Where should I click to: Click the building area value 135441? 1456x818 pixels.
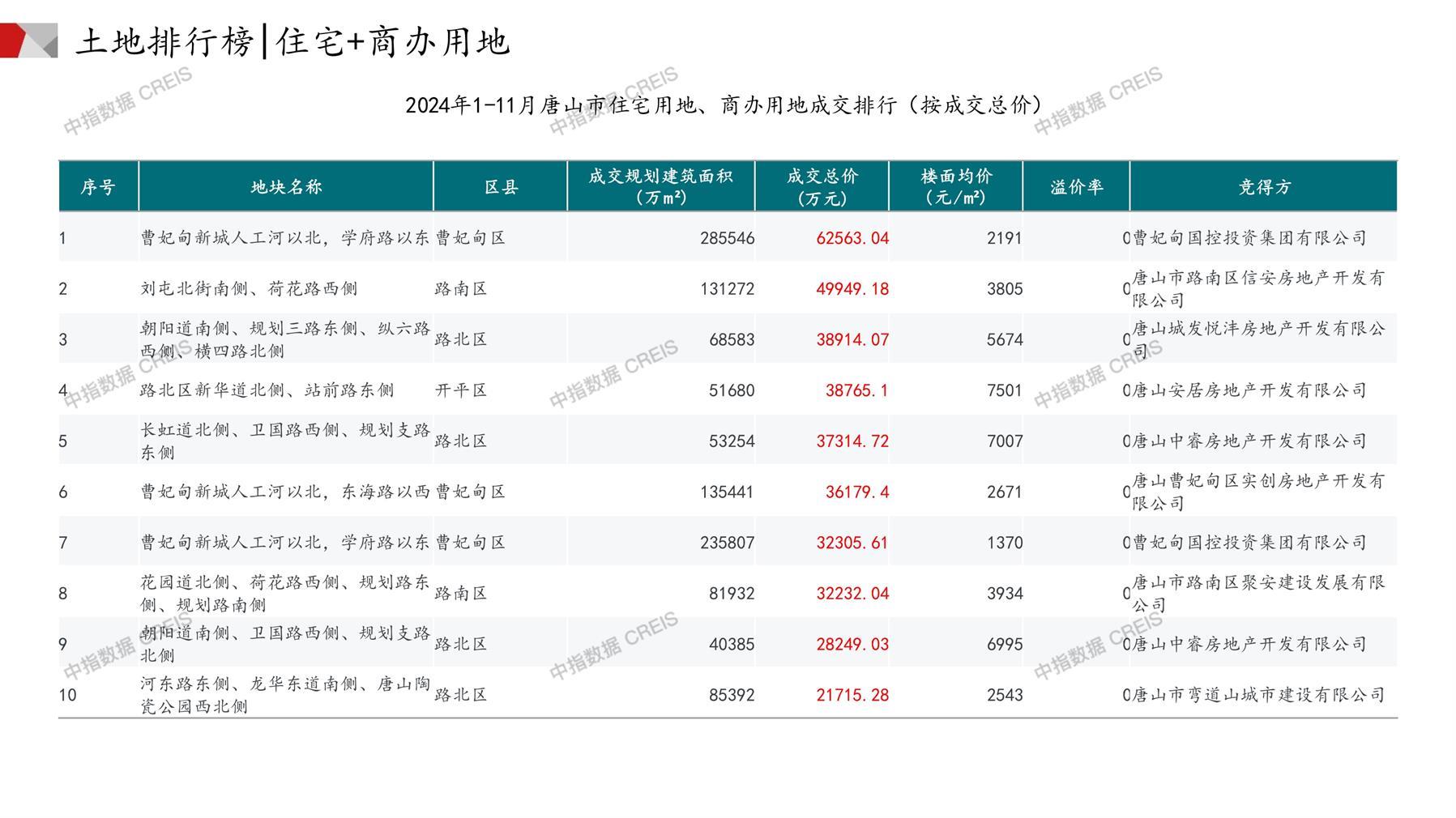727,492
